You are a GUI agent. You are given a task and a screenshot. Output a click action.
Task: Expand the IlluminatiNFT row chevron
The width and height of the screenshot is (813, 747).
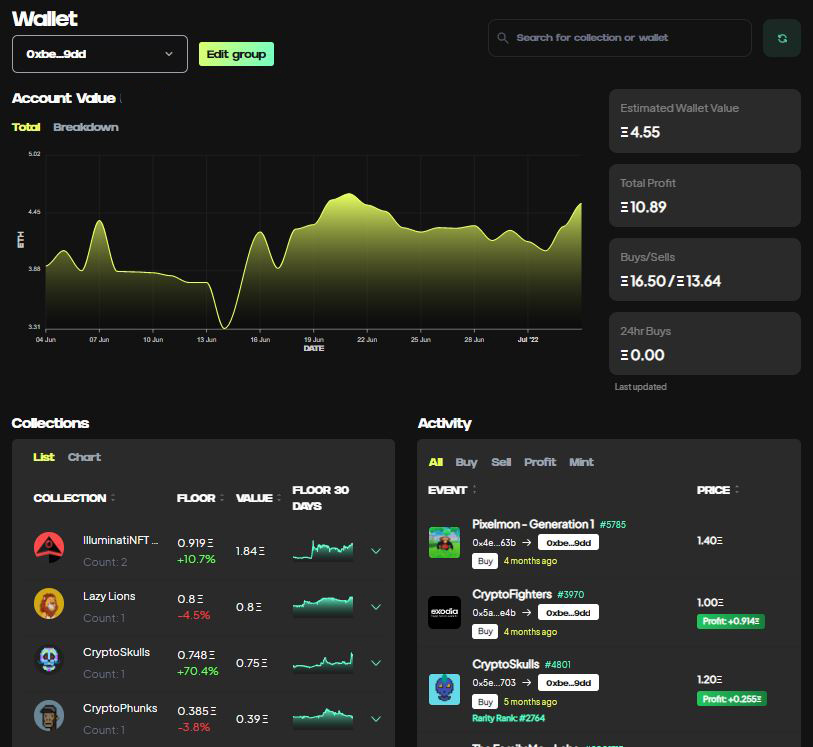tap(376, 550)
